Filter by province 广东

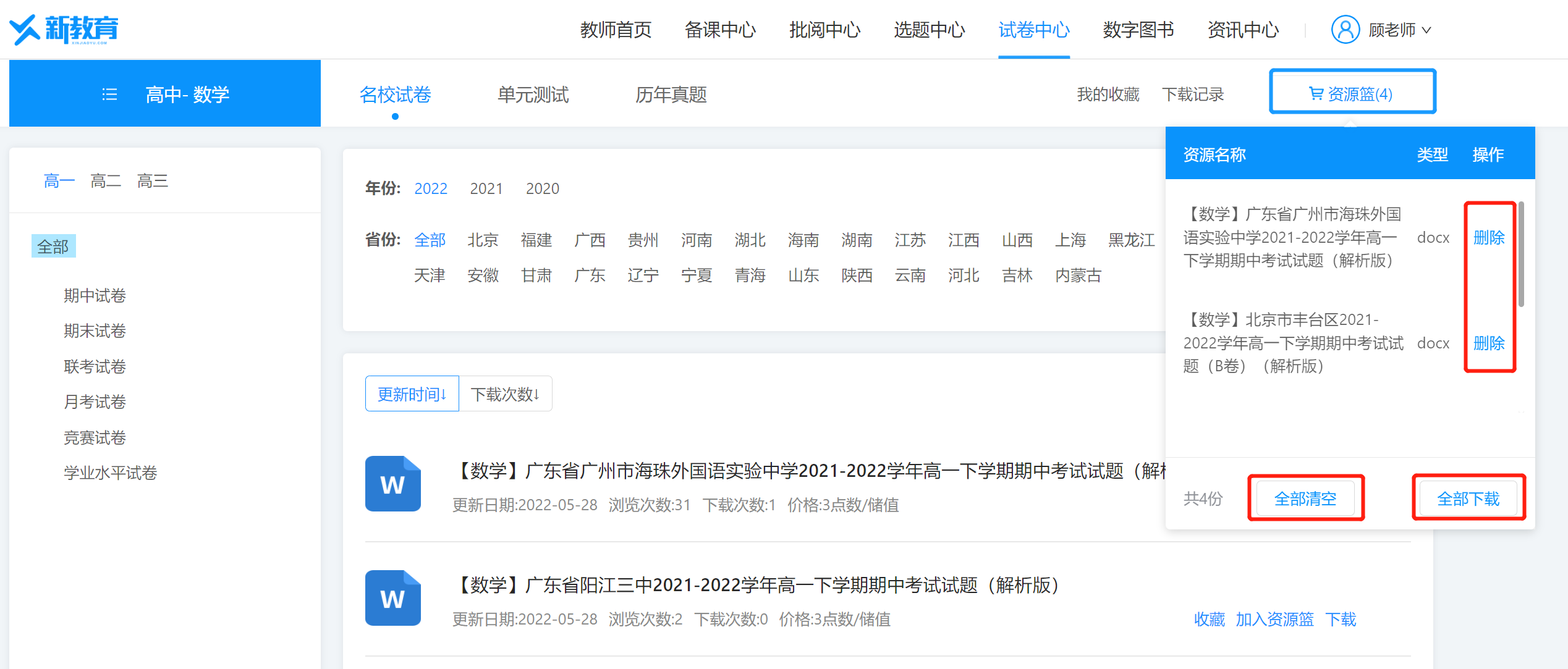pyautogui.click(x=589, y=276)
